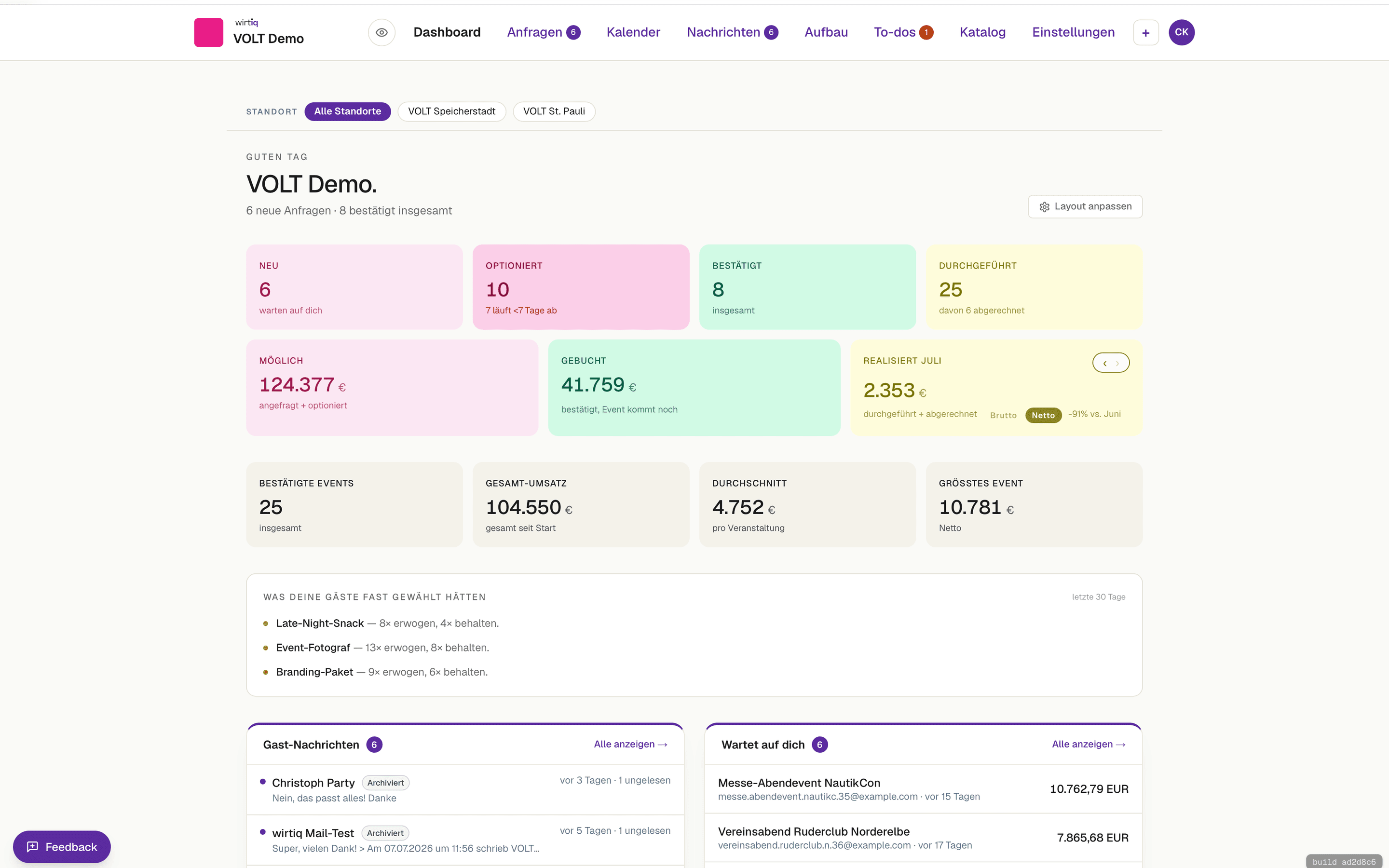Open the DURCHGEFÜHRT card showing 25
Viewport: 1389px width, 868px height.
click(1034, 287)
